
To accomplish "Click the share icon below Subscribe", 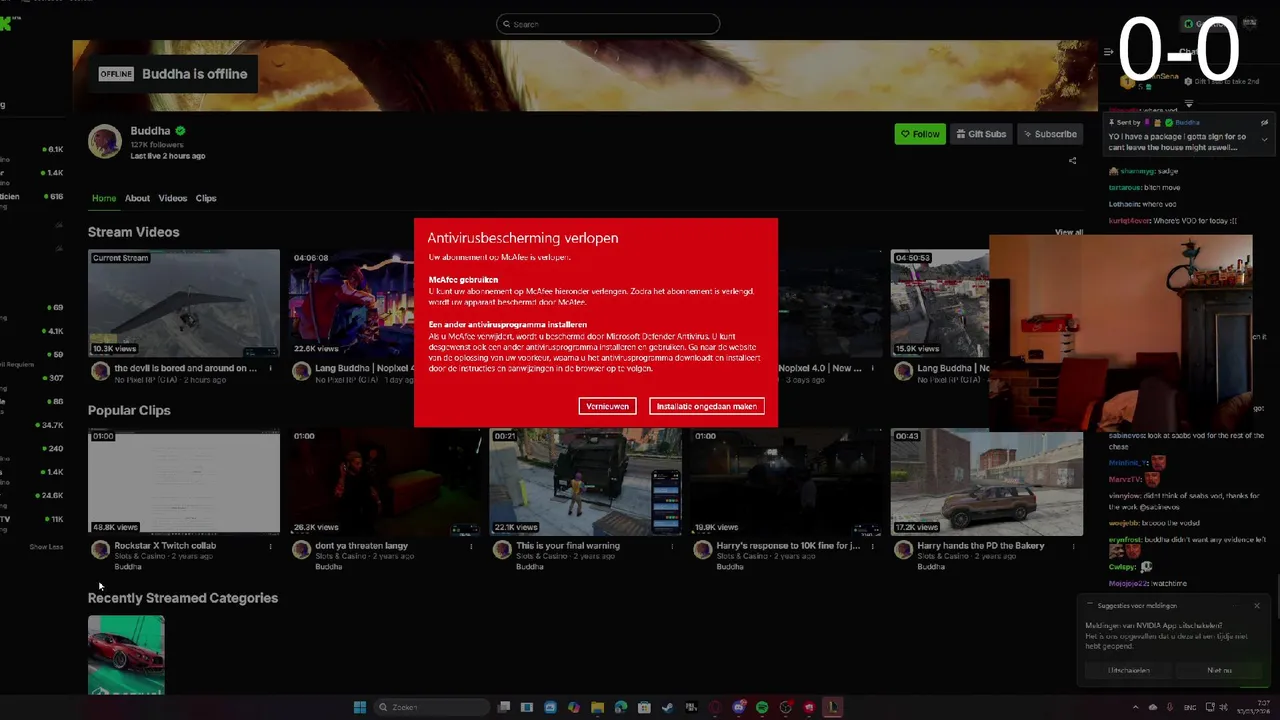I will (1072, 160).
